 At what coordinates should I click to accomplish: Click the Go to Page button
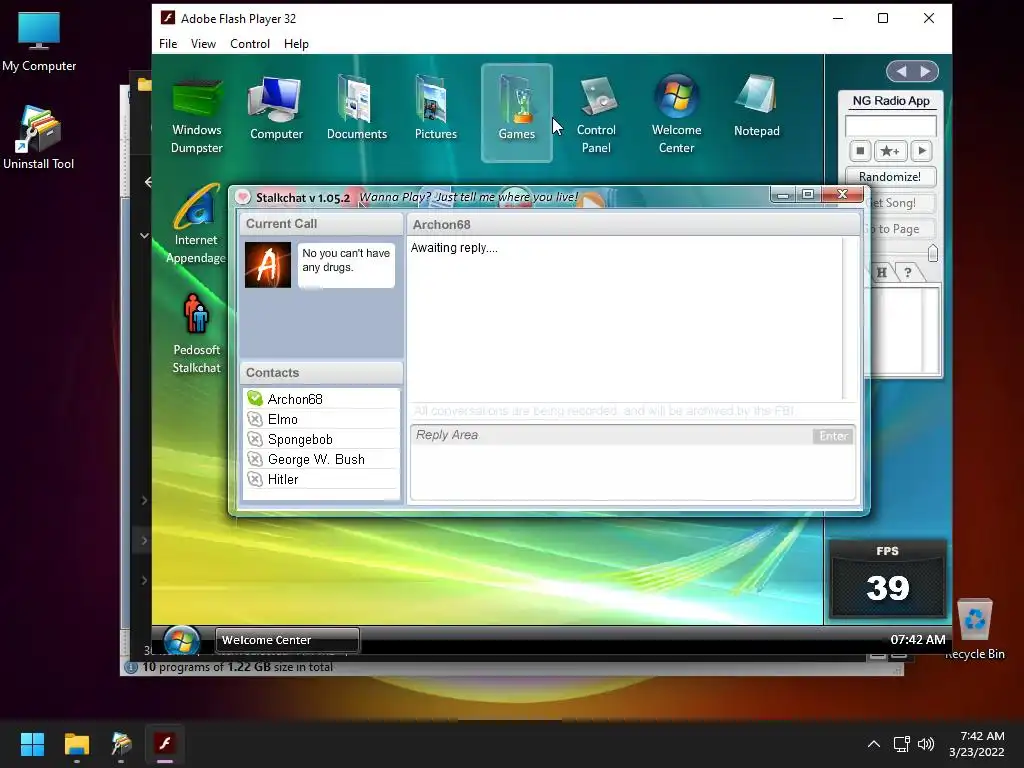tap(899, 229)
